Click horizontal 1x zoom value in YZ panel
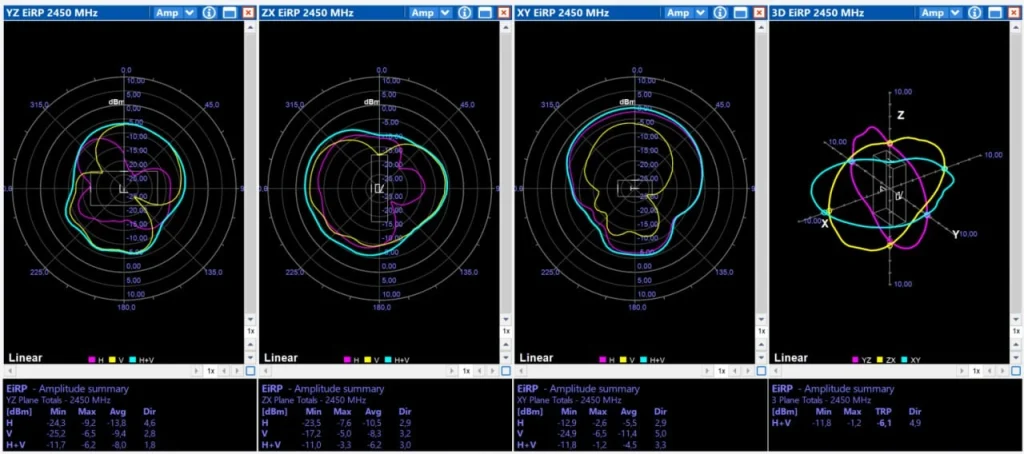The image size is (1024, 454). click(x=211, y=371)
